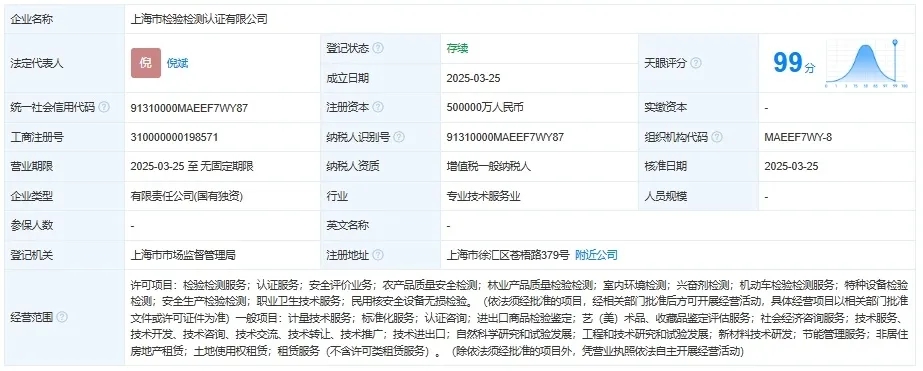Click the 人员规模 label cell
This screenshot has height=371, width=923.
698,197
